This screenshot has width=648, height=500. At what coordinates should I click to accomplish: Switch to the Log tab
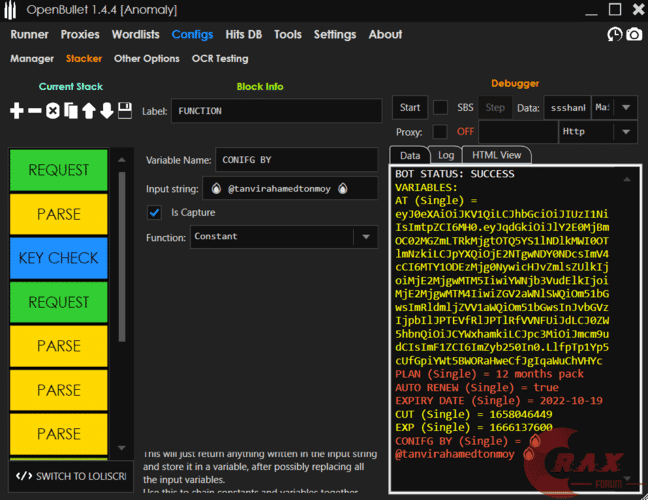click(445, 155)
